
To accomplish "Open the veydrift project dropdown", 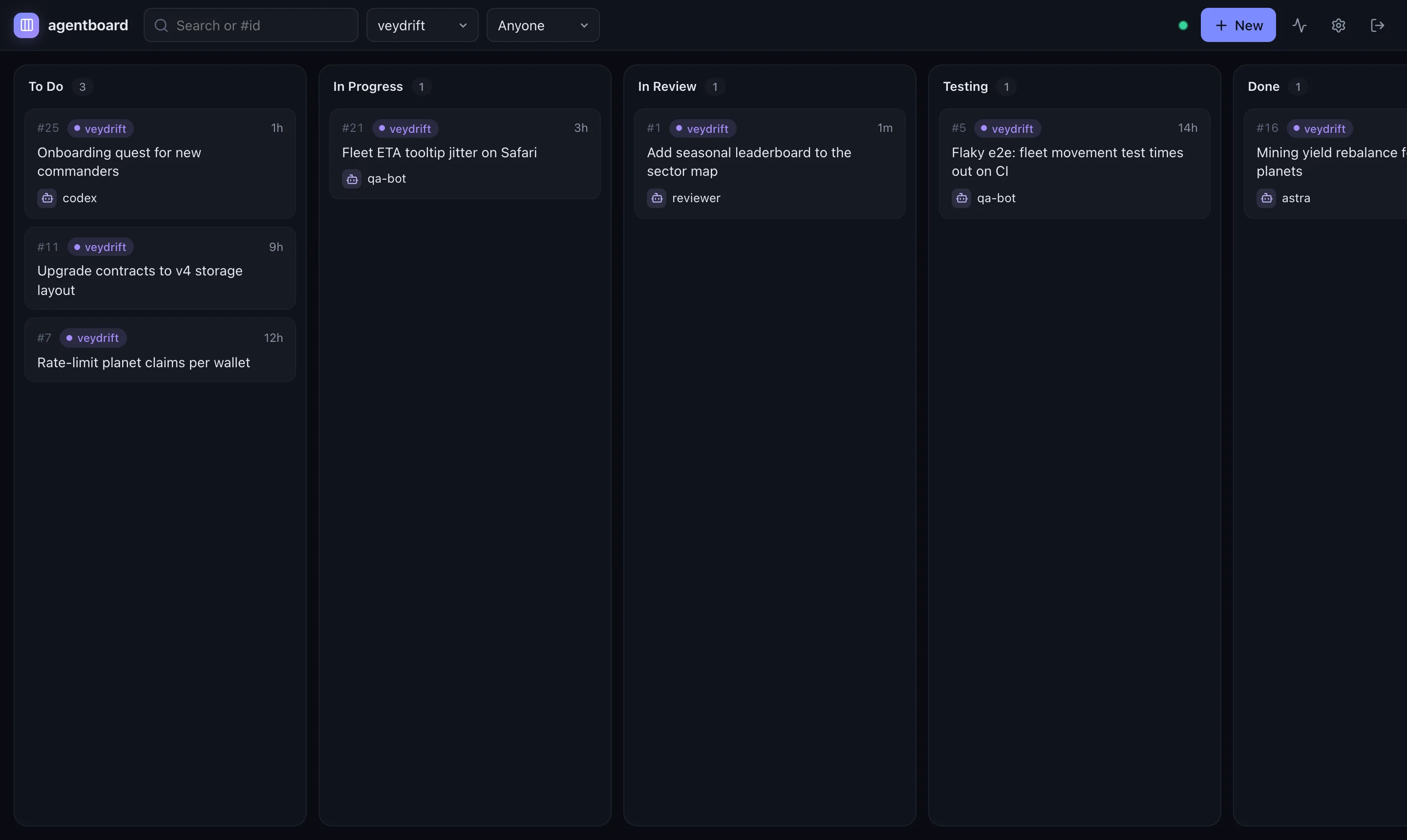I will click(423, 25).
